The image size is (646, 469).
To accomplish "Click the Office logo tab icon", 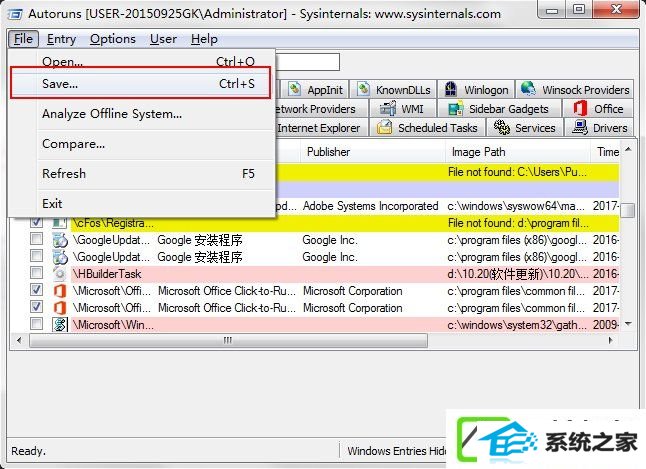I will click(x=580, y=108).
